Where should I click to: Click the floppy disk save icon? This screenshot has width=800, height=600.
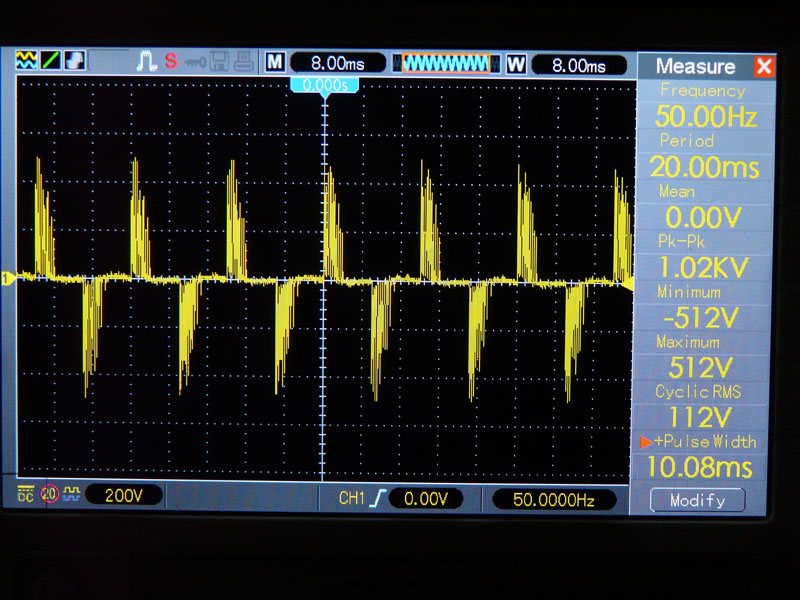pos(221,62)
